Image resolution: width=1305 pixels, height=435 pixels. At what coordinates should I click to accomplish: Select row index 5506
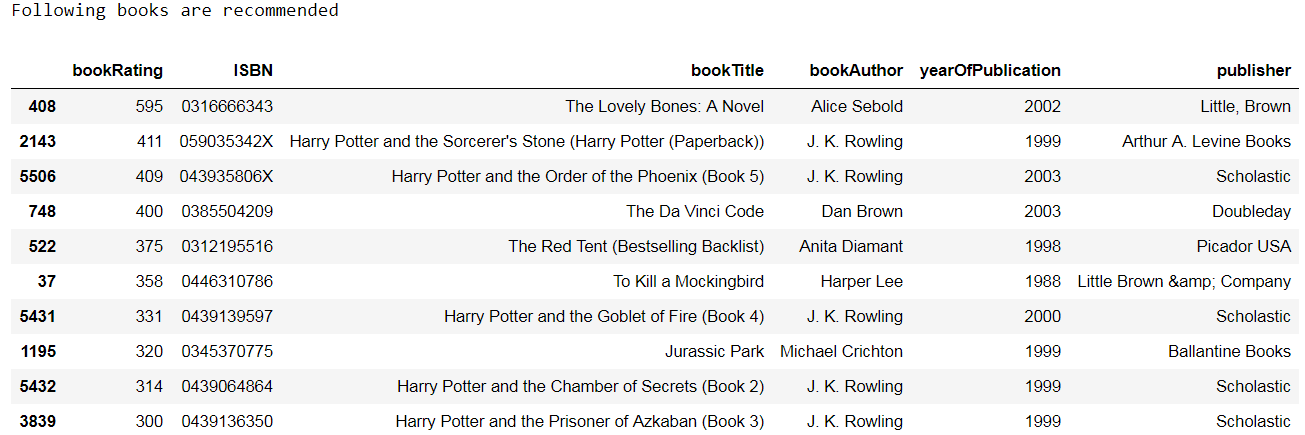38,176
